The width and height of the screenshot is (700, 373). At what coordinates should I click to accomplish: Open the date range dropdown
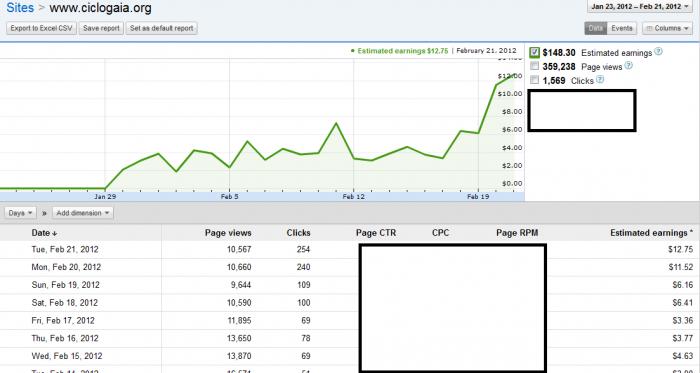coord(640,6)
